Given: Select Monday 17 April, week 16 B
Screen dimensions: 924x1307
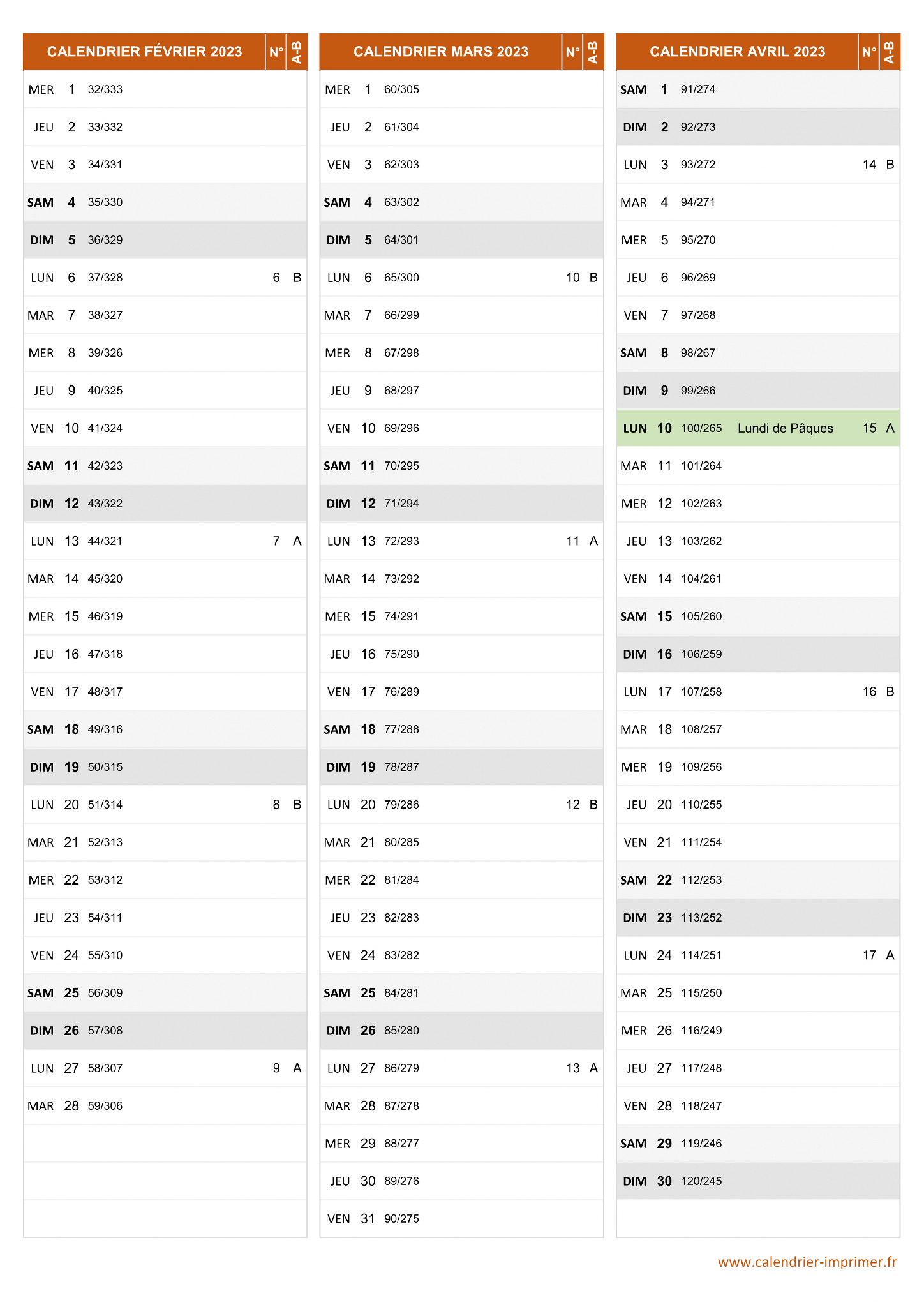Looking at the screenshot, I should pos(758,692).
